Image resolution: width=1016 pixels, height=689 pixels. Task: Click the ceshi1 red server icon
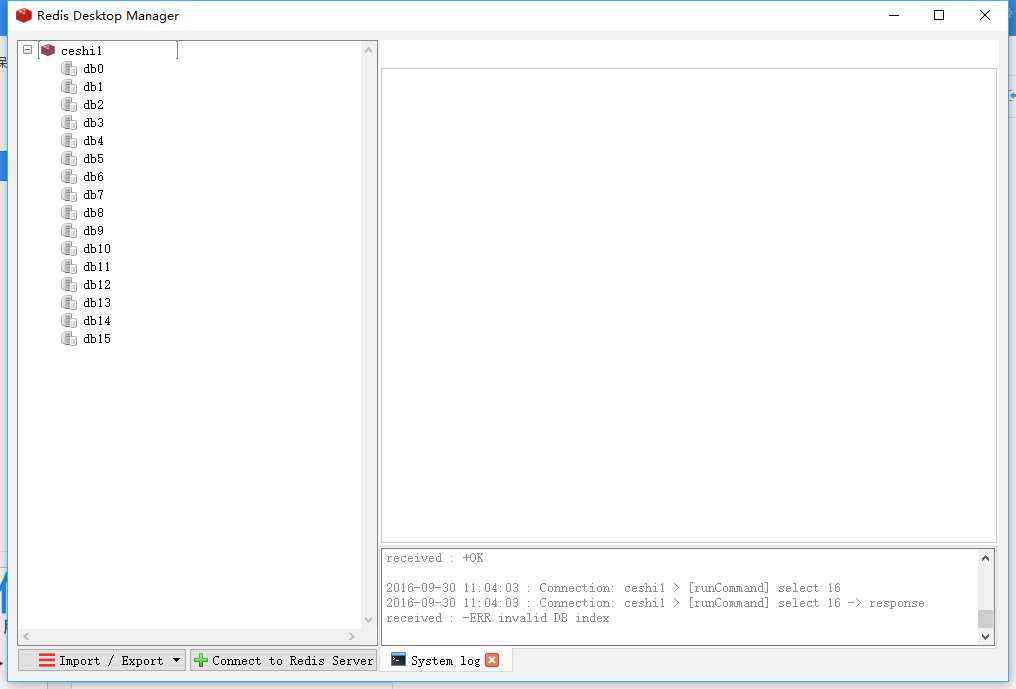(48, 50)
